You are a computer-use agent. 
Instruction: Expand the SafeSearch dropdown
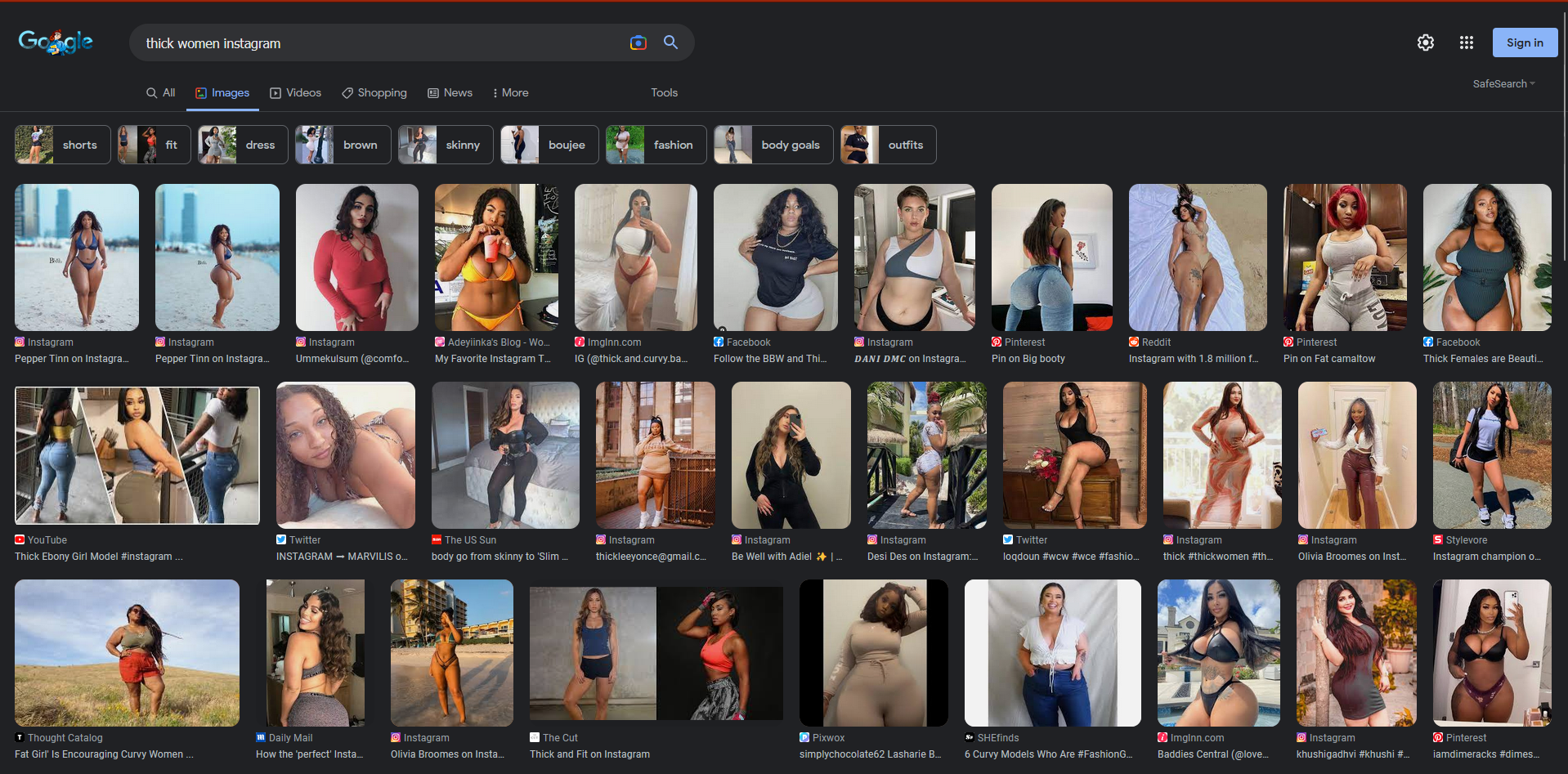(1504, 83)
